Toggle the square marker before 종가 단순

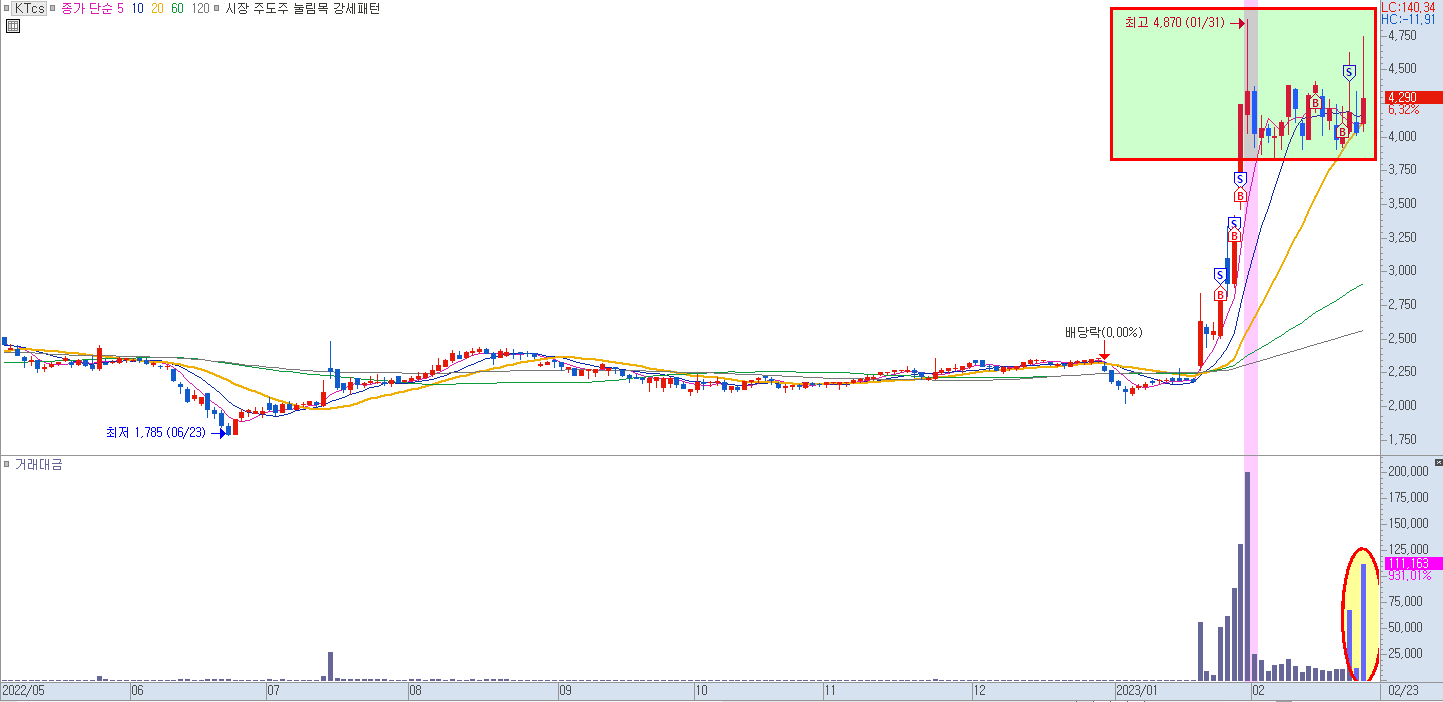[x=54, y=8]
